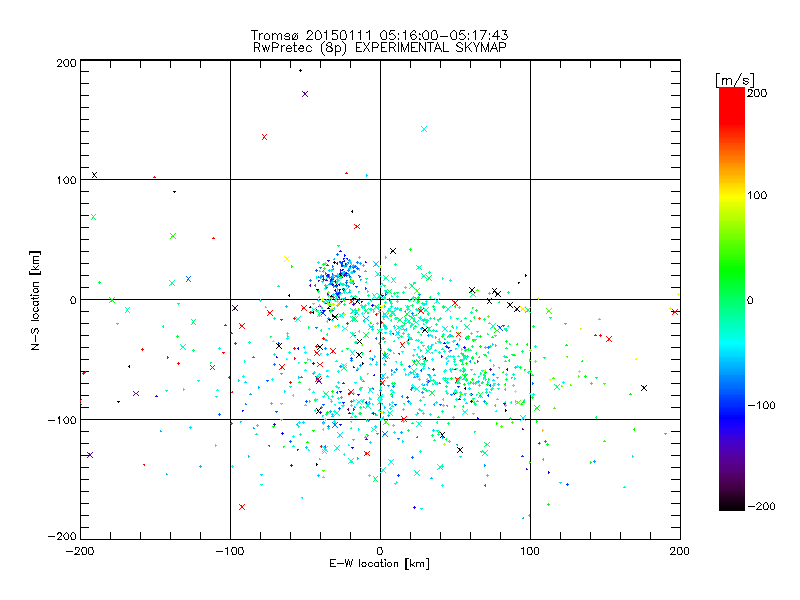
Task: Click the y-axis tick label "200" at top
Action: [x=66, y=63]
